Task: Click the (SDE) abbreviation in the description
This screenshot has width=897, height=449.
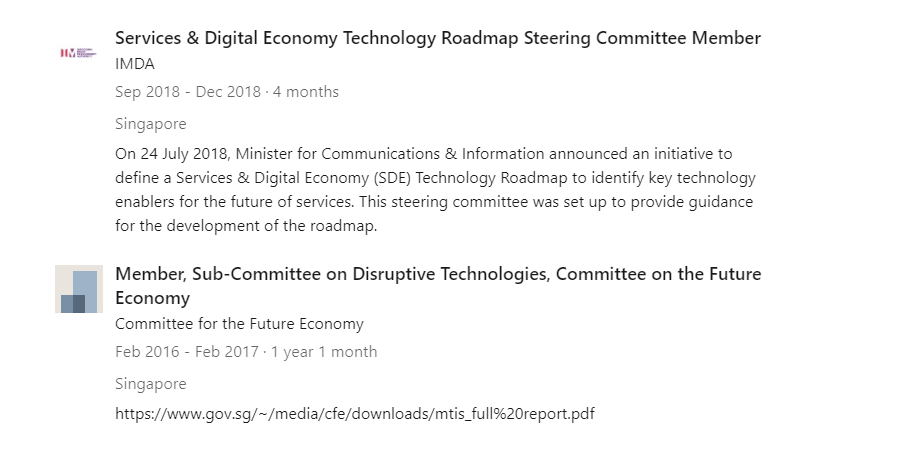Action: pyautogui.click(x=392, y=178)
